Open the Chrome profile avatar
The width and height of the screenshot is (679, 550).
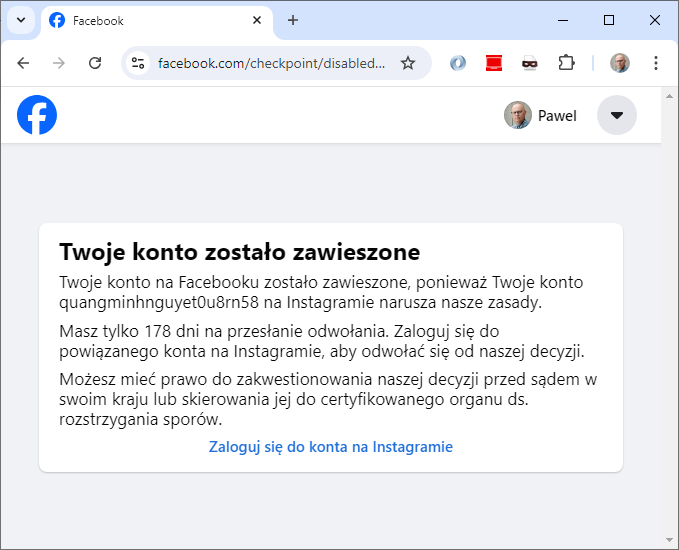620,63
